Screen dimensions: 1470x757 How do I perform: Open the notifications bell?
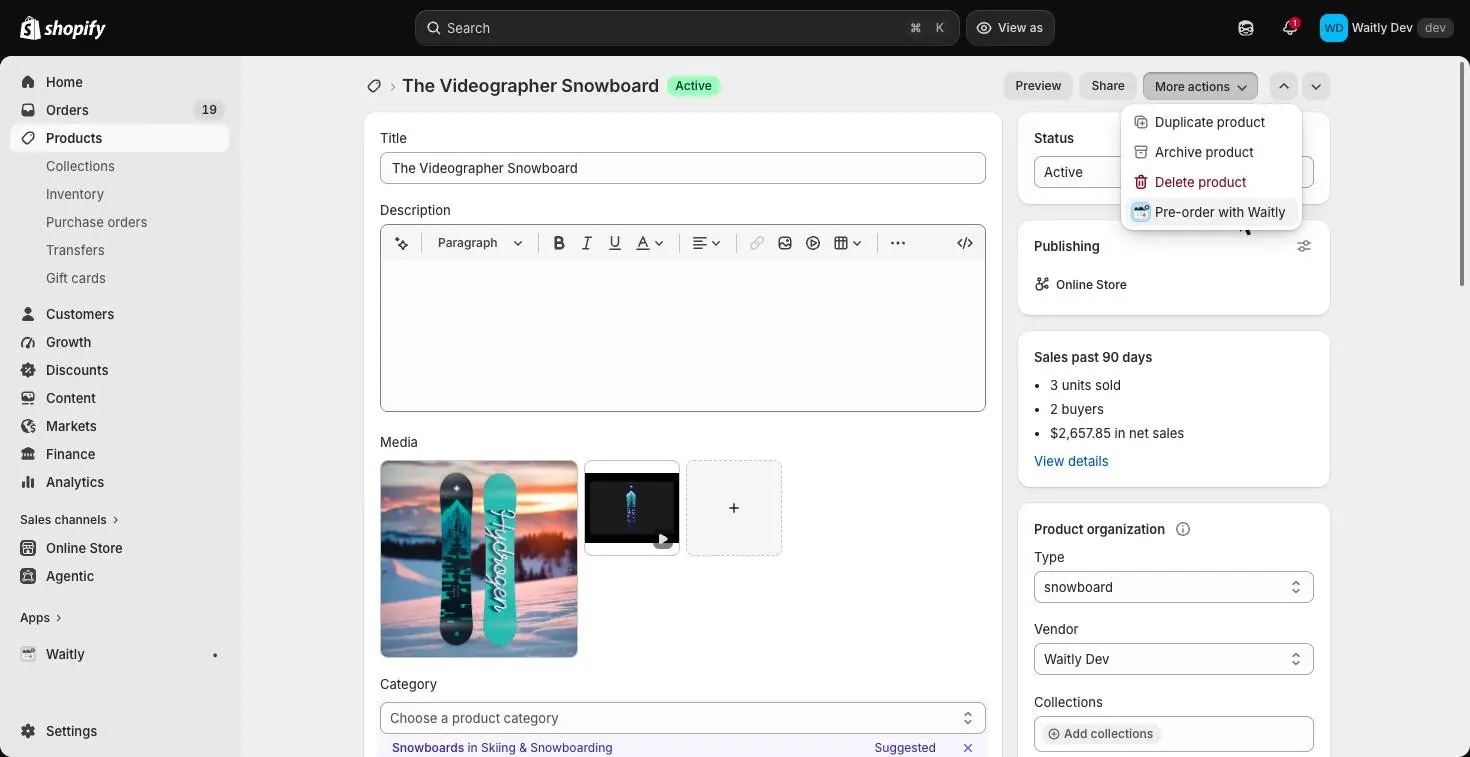click(1290, 28)
